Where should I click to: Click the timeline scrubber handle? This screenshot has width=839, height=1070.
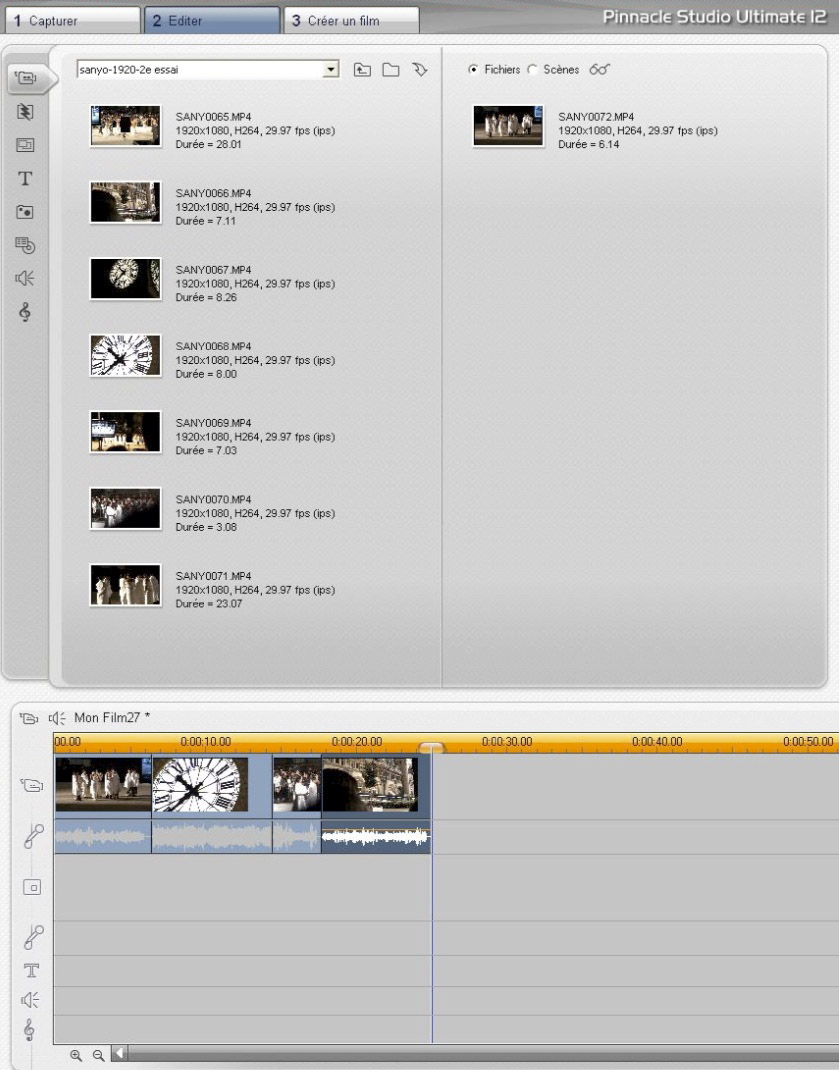[432, 748]
